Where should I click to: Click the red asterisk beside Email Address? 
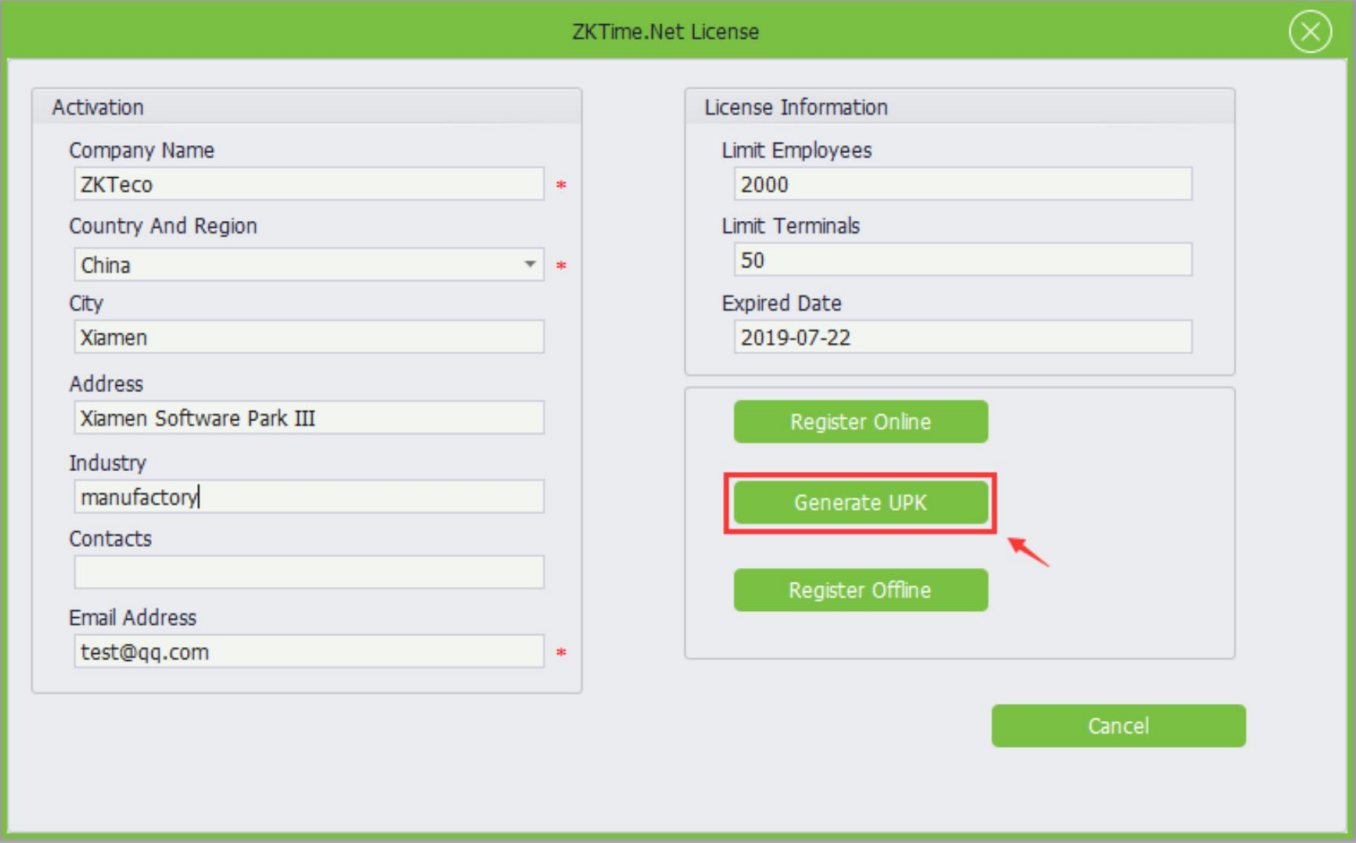(x=561, y=654)
